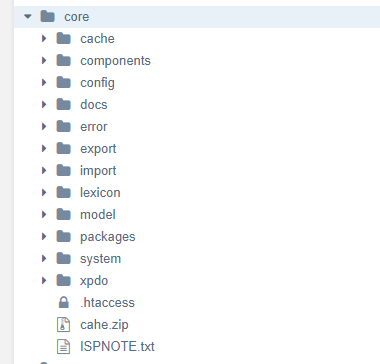Expand the xpdo folder arrow

tap(44, 280)
